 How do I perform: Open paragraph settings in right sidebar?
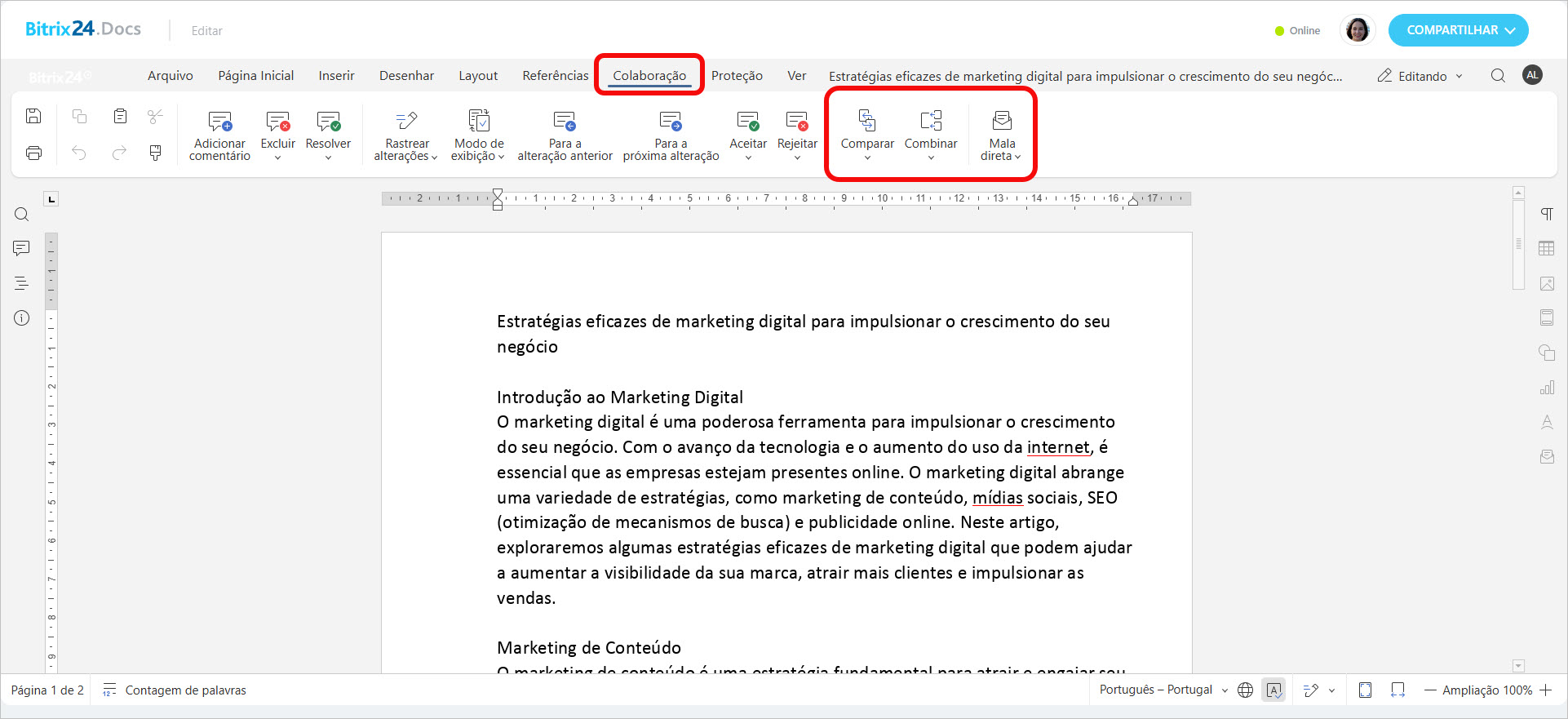[1546, 215]
